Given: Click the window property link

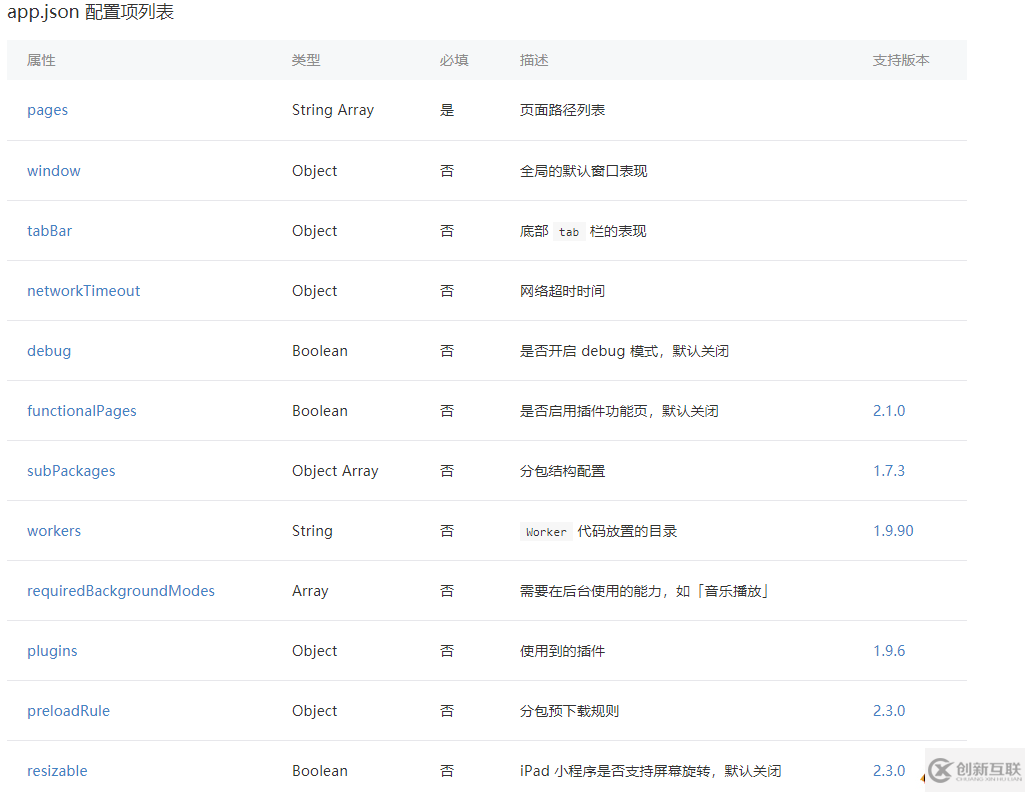Looking at the screenshot, I should pyautogui.click(x=54, y=171).
